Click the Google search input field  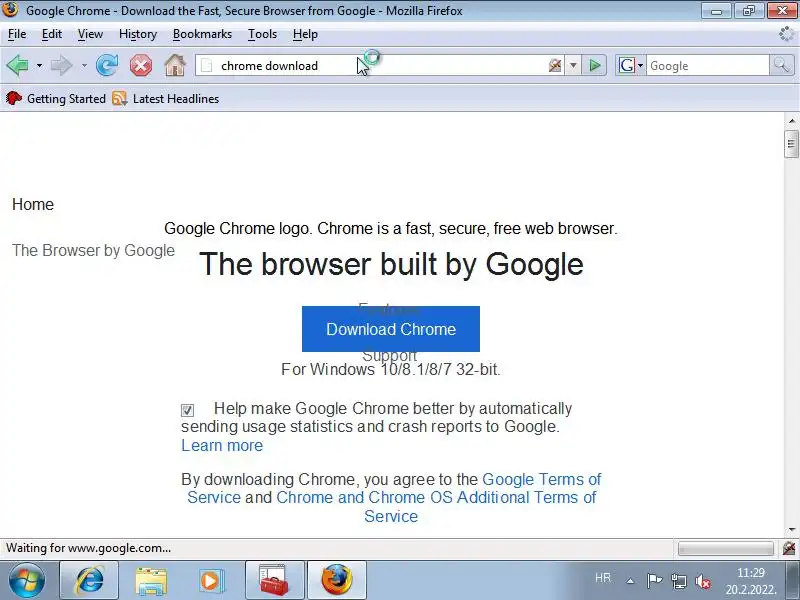pyautogui.click(x=708, y=65)
